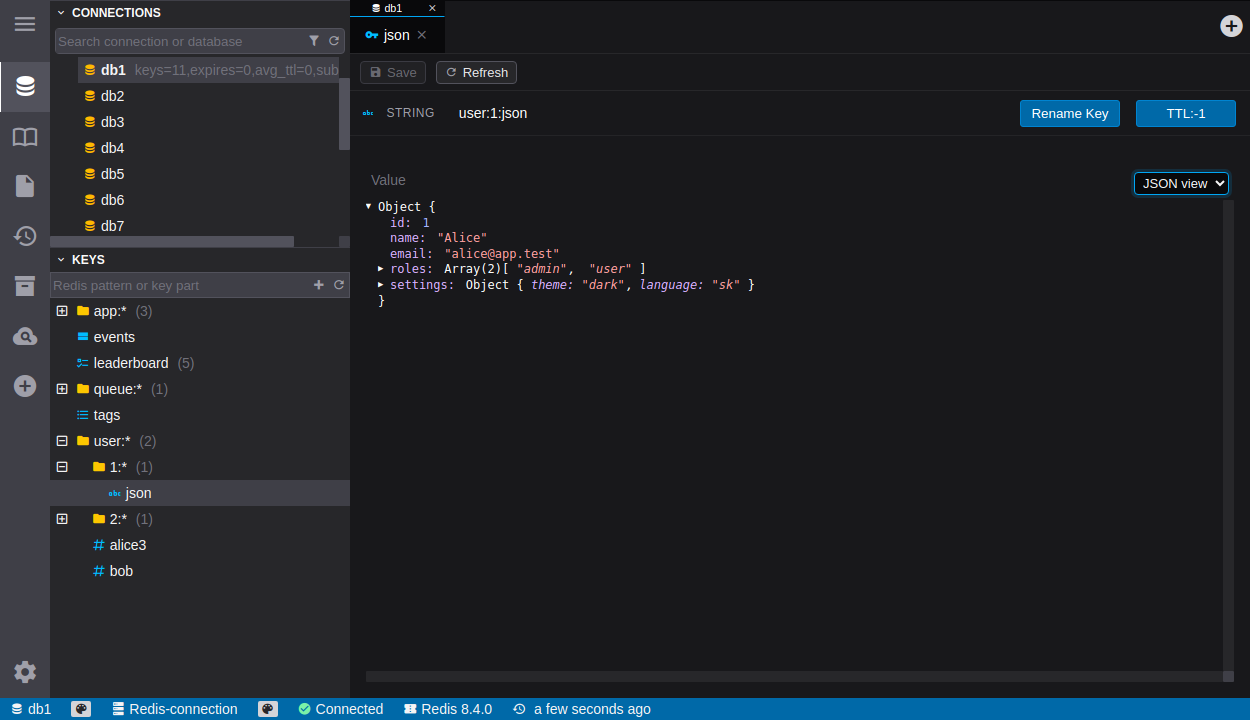Select db3 in connections list

(x=112, y=122)
